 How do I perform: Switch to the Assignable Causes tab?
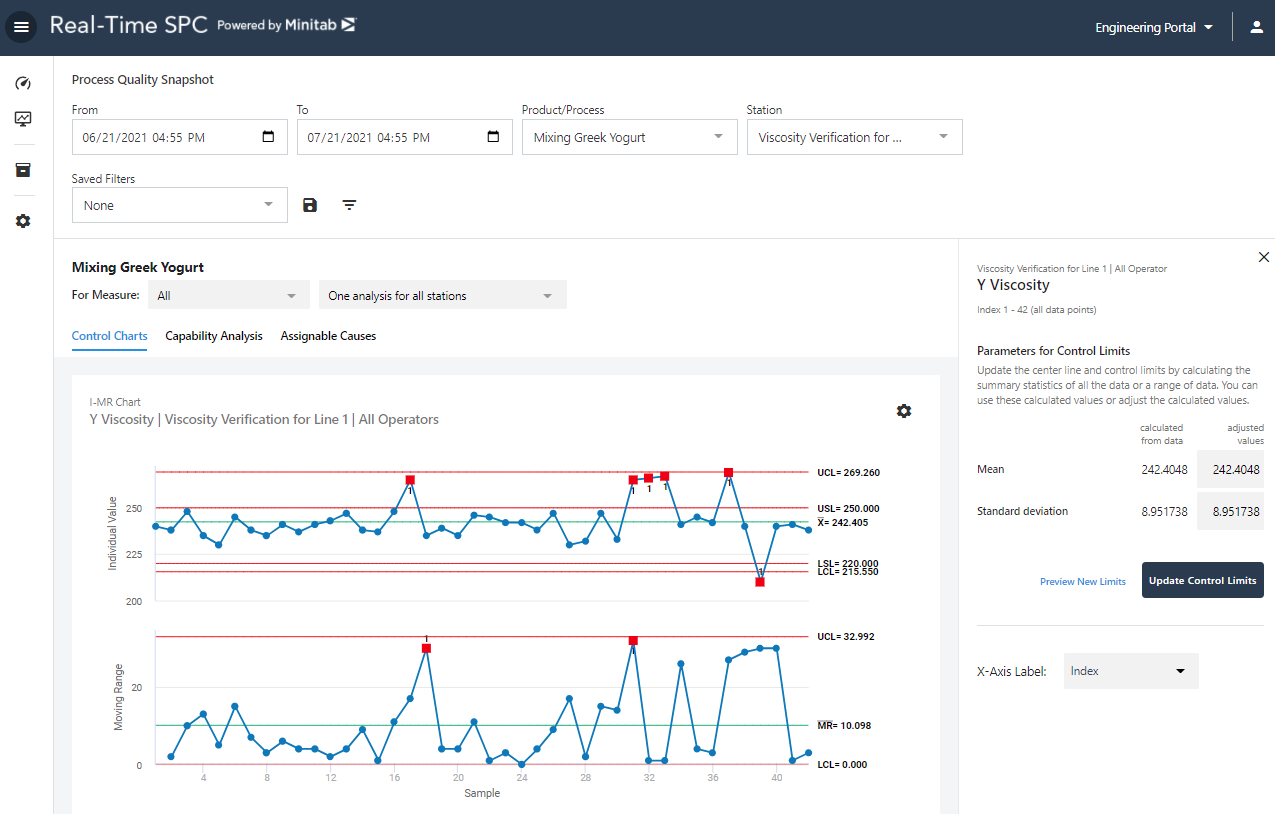click(x=328, y=336)
